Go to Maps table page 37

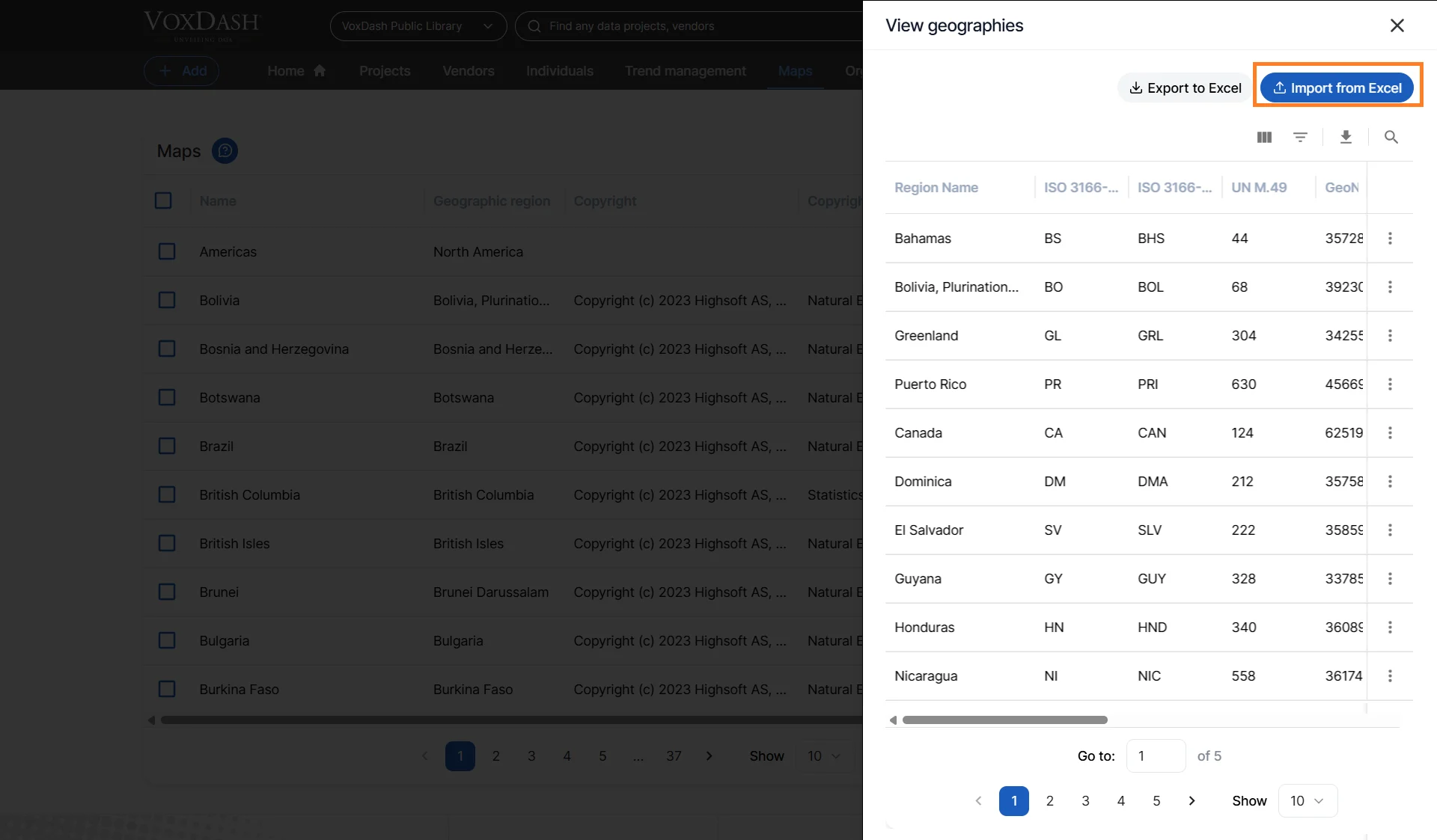pyautogui.click(x=674, y=755)
